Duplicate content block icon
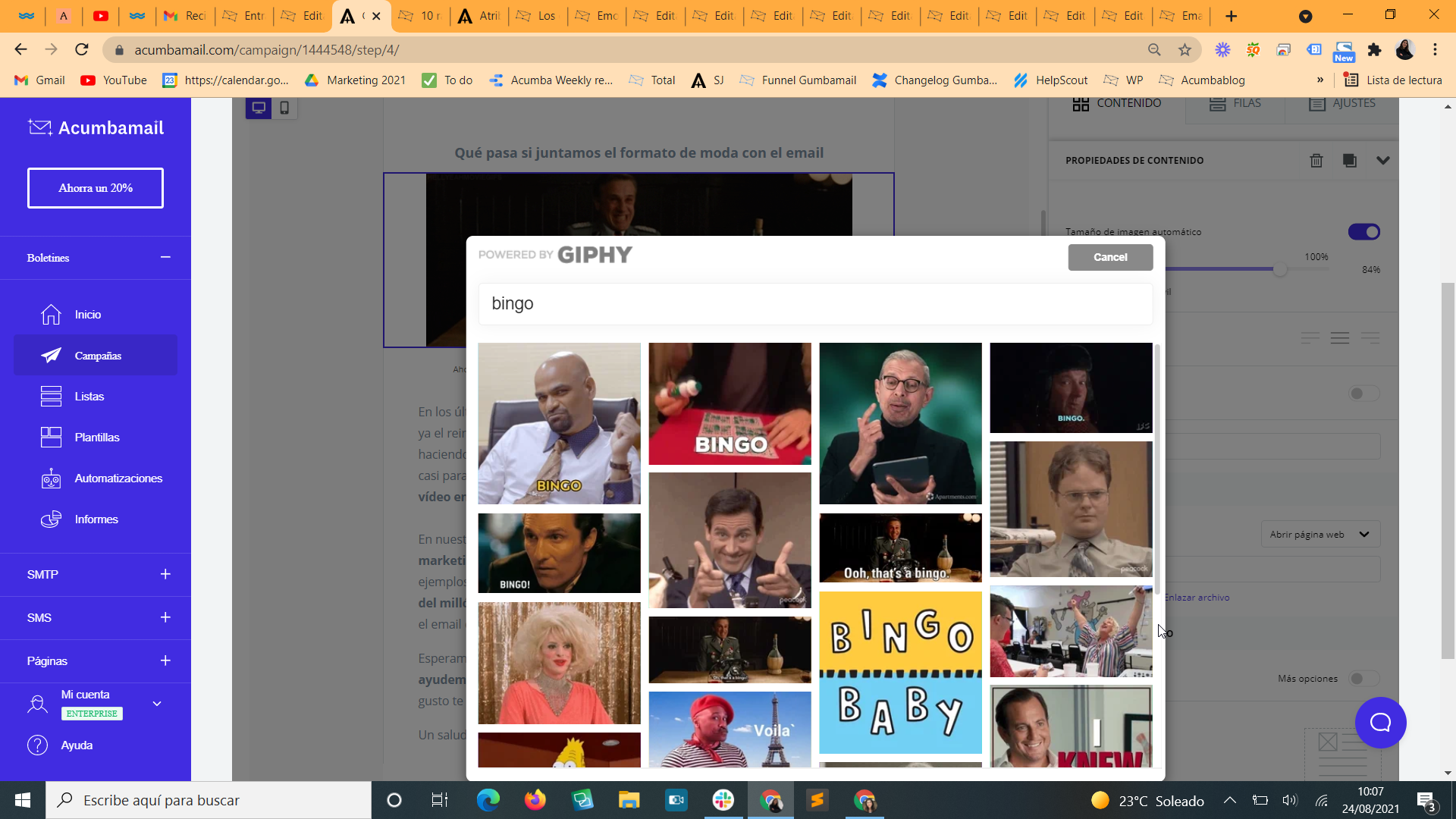Image resolution: width=1456 pixels, height=819 pixels. coord(1350,160)
